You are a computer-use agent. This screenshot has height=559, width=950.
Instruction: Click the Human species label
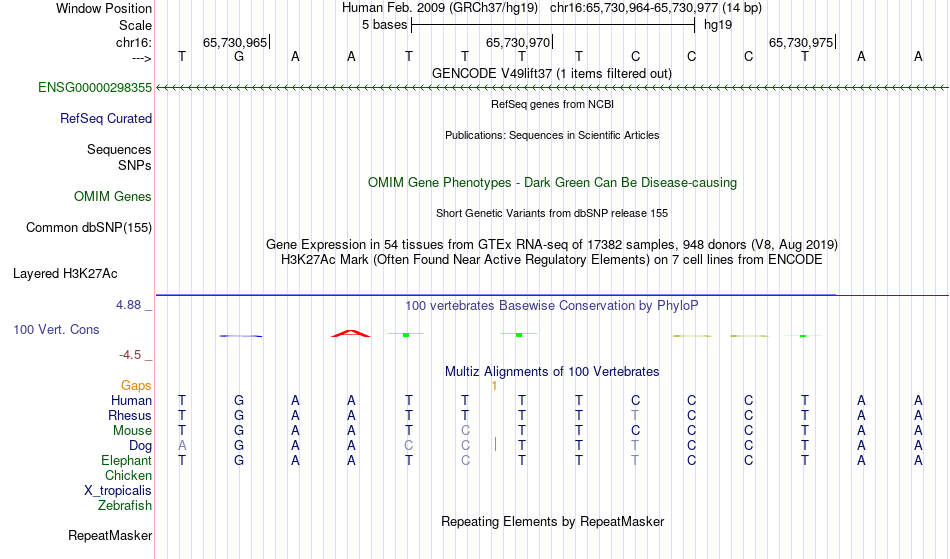point(131,400)
